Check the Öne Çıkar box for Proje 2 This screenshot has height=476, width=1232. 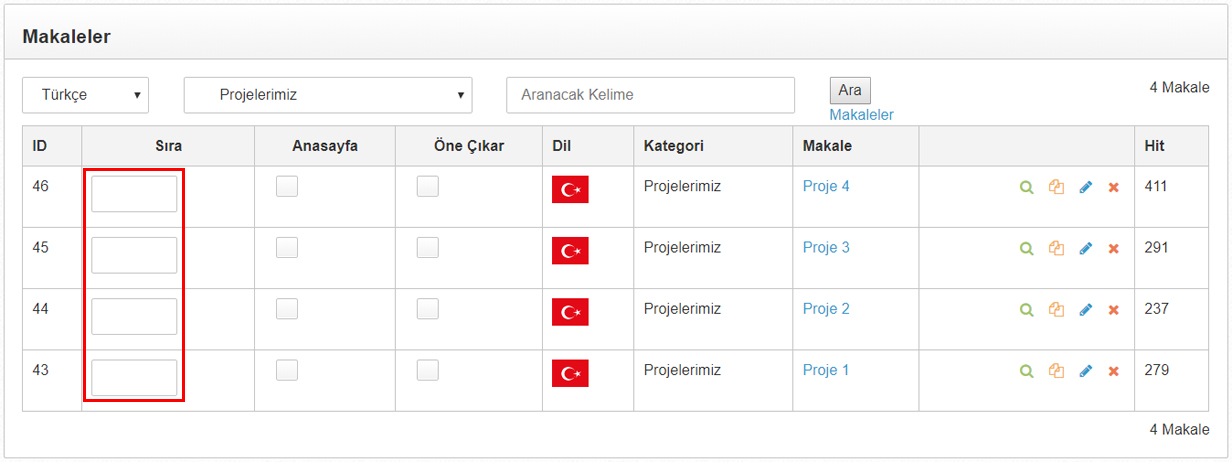[x=428, y=309]
